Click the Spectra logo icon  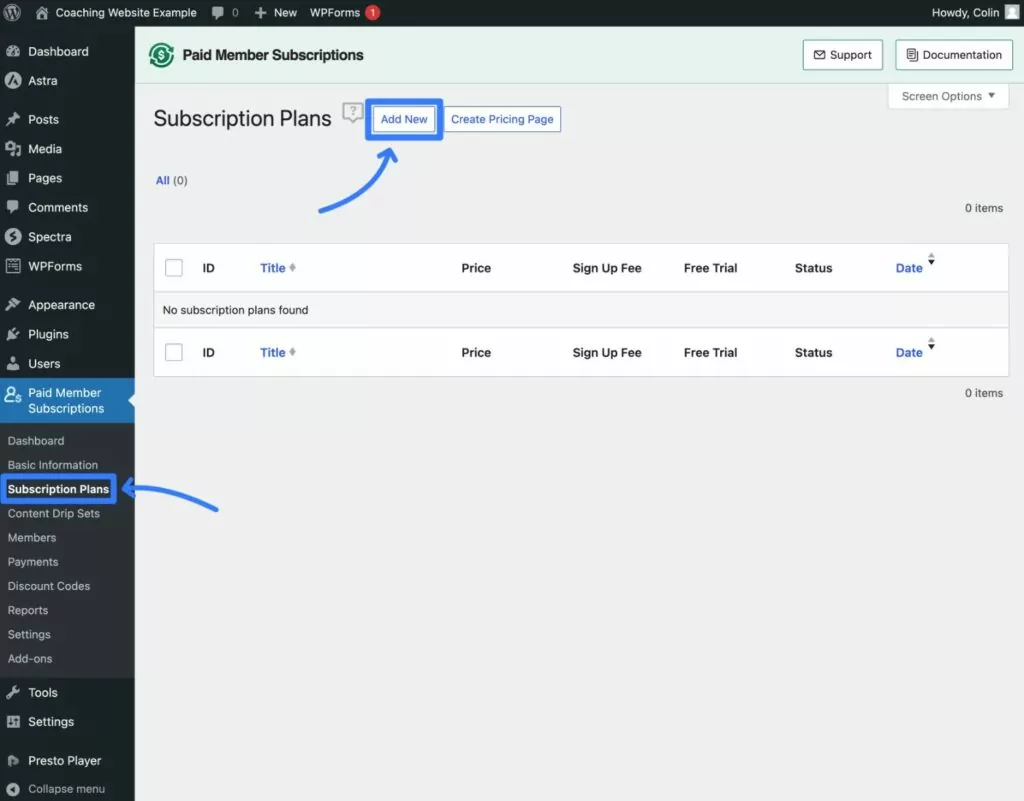point(13,236)
